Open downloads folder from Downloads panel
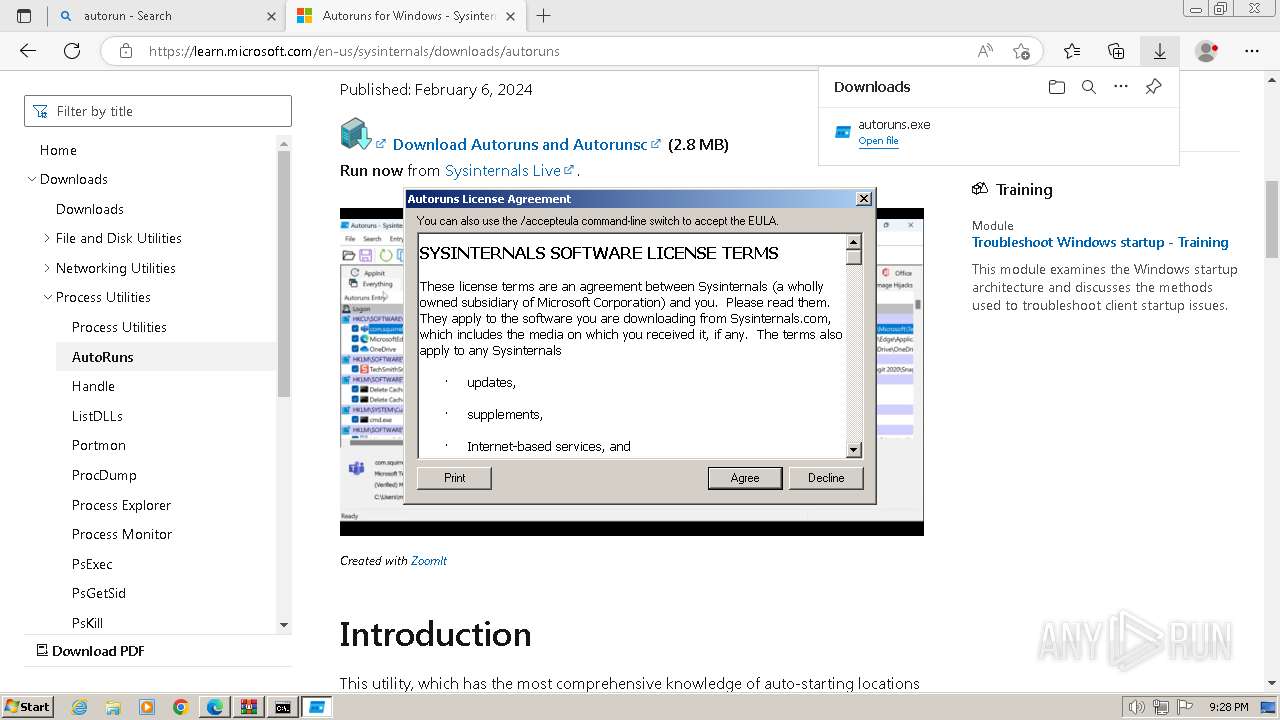The height and width of the screenshot is (720, 1280). [1057, 87]
